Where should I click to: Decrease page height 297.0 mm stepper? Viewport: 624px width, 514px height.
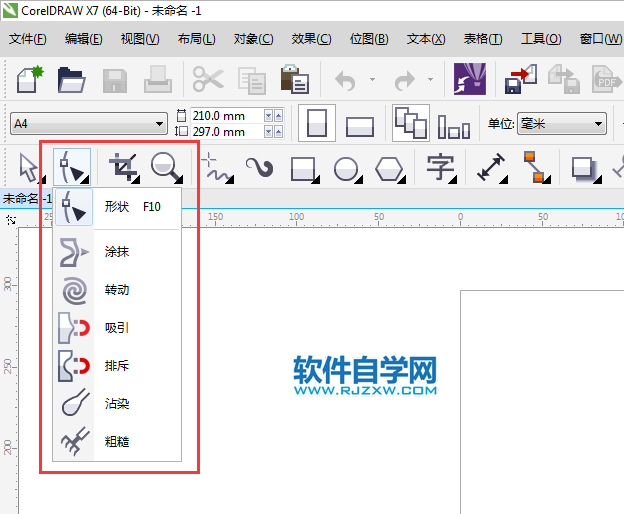[x=269, y=132]
